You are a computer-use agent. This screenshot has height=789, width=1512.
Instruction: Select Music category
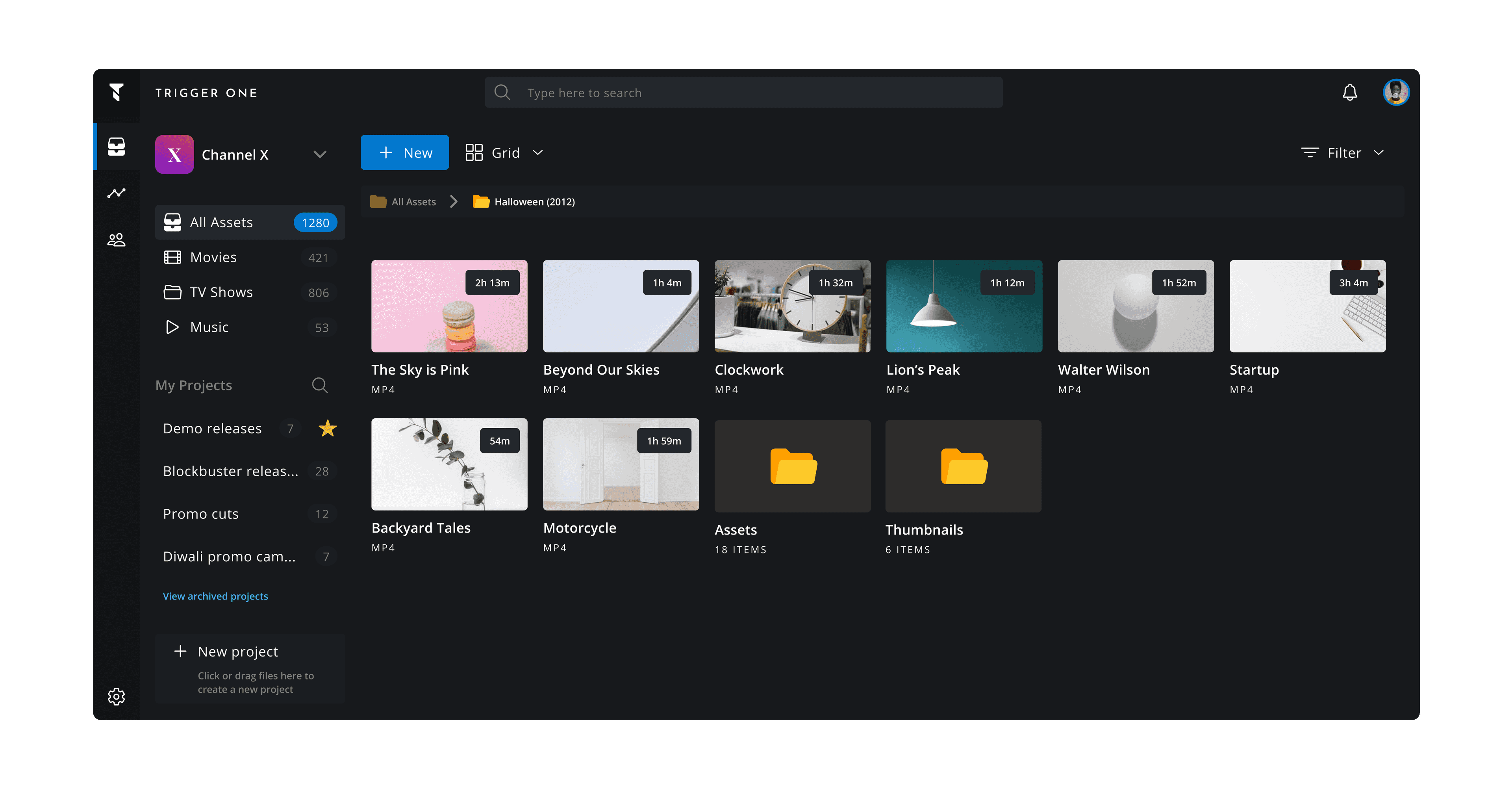point(250,327)
